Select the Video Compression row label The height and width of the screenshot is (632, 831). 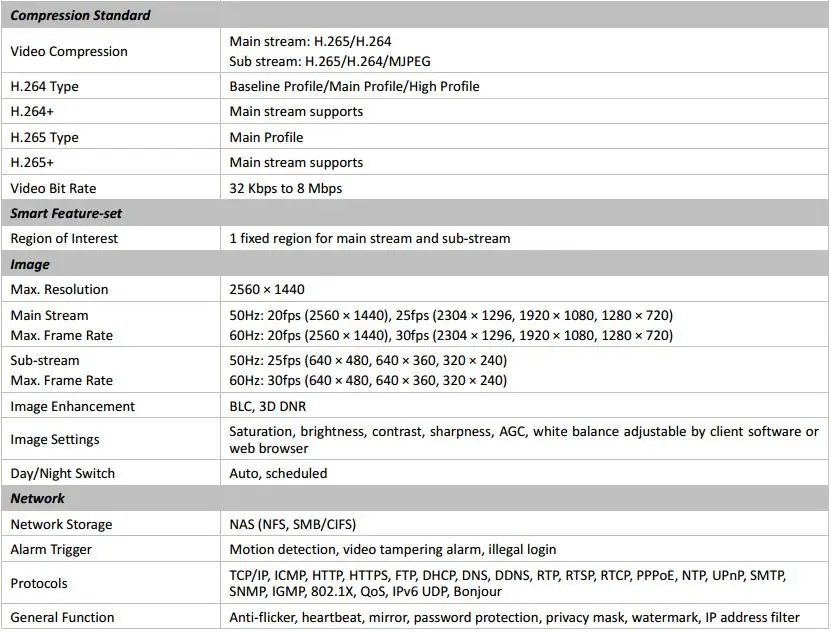pos(69,51)
